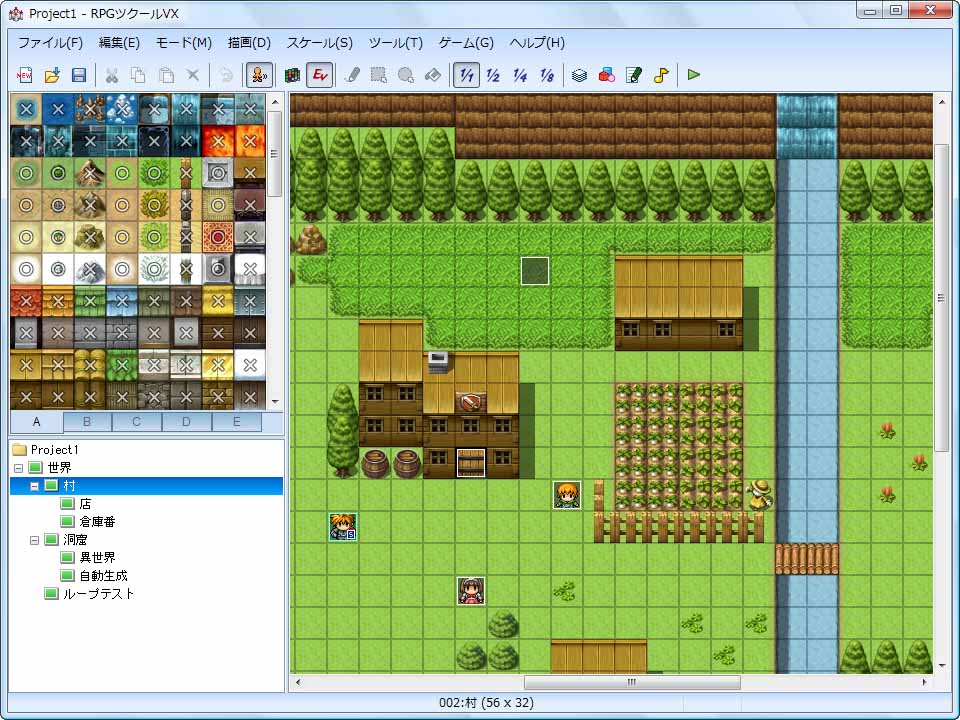Switch to Map editing mode icon

[x=293, y=75]
